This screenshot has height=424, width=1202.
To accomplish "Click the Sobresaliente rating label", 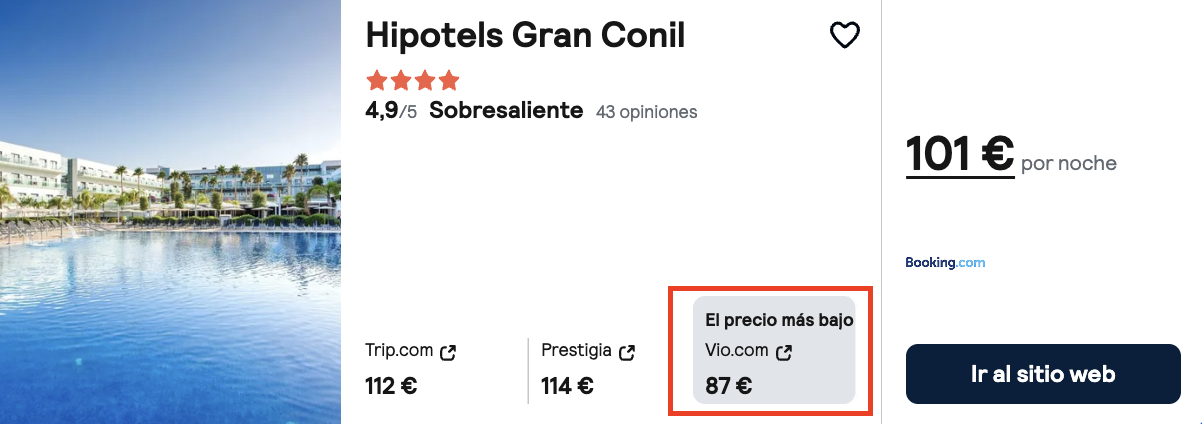I will pos(506,111).
